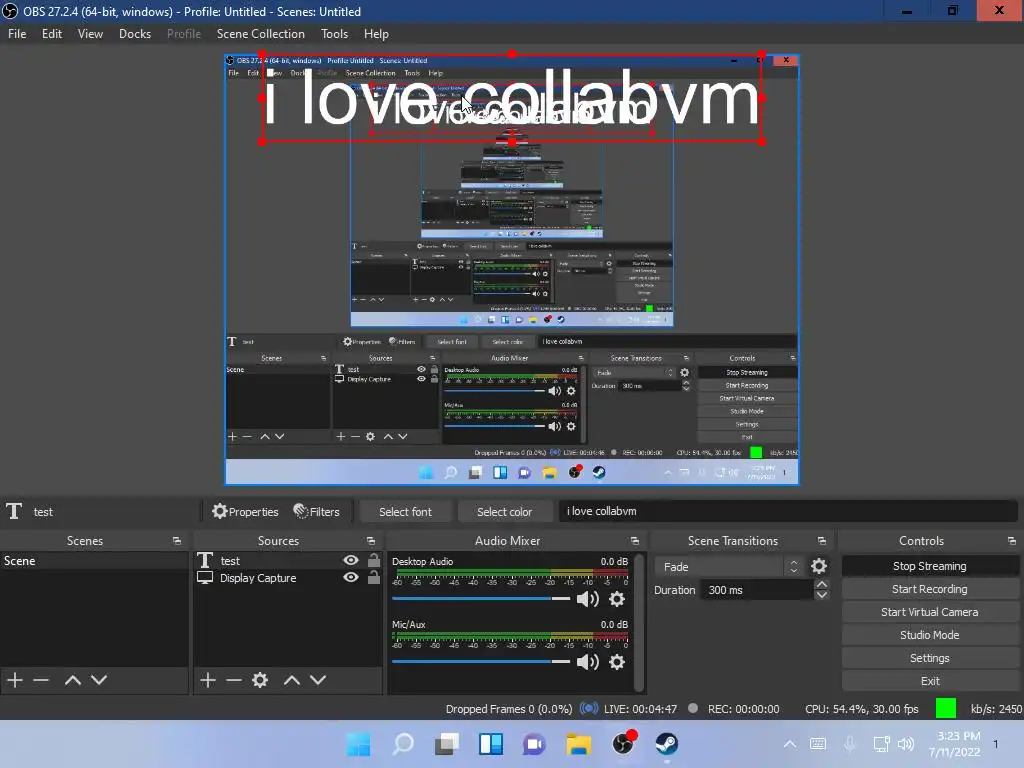Click Start Recording button
This screenshot has height=768, width=1024.
[x=929, y=589]
